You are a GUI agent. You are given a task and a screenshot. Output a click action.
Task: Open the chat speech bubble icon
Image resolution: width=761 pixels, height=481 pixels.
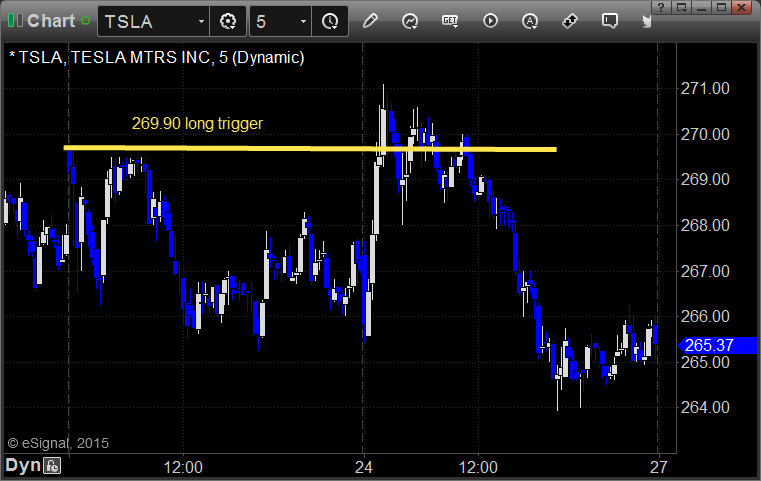tap(610, 21)
